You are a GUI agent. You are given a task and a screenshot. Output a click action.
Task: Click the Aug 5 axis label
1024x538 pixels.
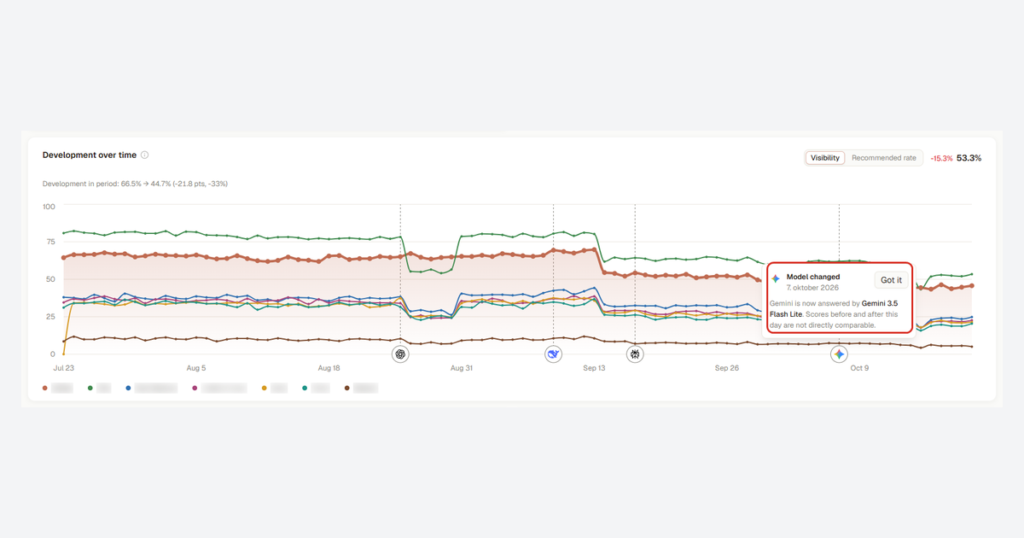pos(196,368)
